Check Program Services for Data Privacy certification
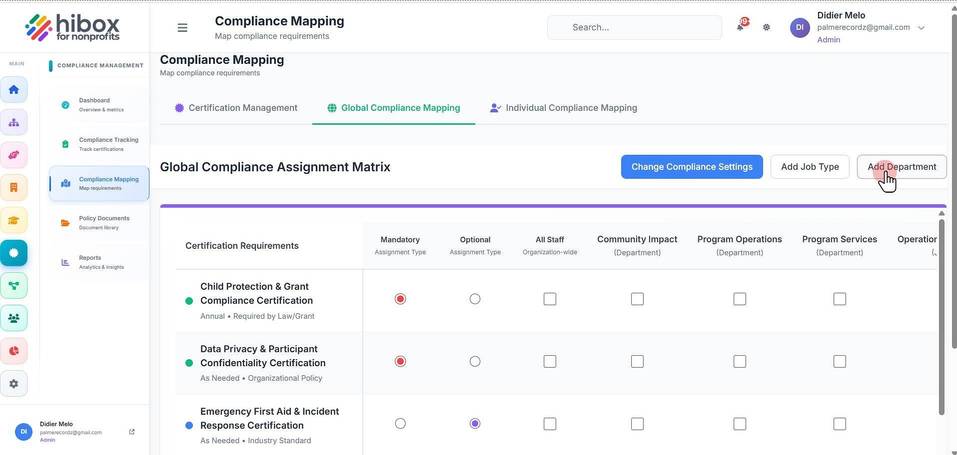The height and width of the screenshot is (455, 957). [x=840, y=362]
